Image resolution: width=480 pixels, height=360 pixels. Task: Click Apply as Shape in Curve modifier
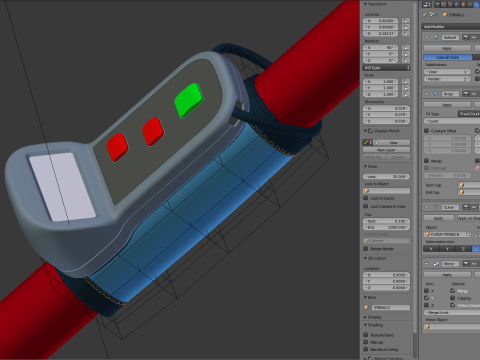468,218
